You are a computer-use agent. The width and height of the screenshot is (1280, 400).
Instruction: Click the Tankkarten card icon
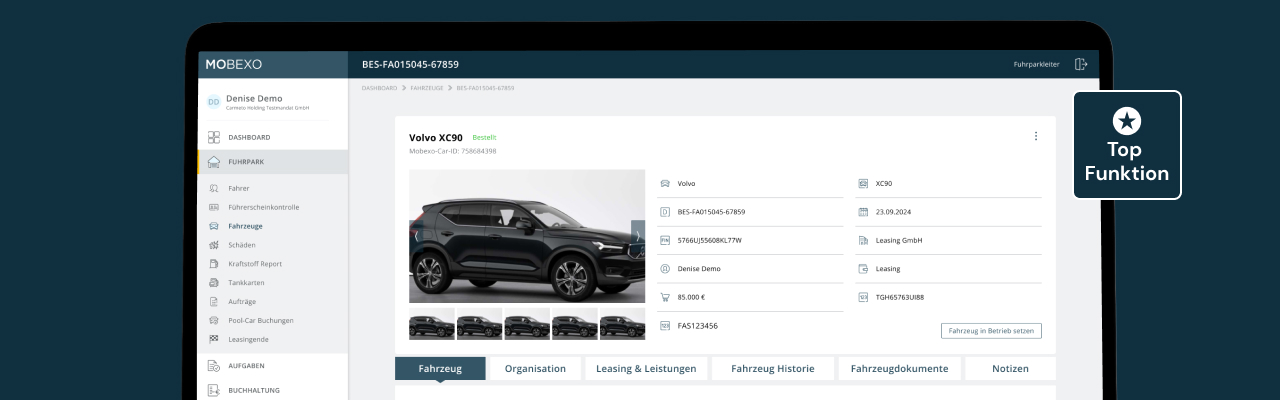click(x=214, y=283)
